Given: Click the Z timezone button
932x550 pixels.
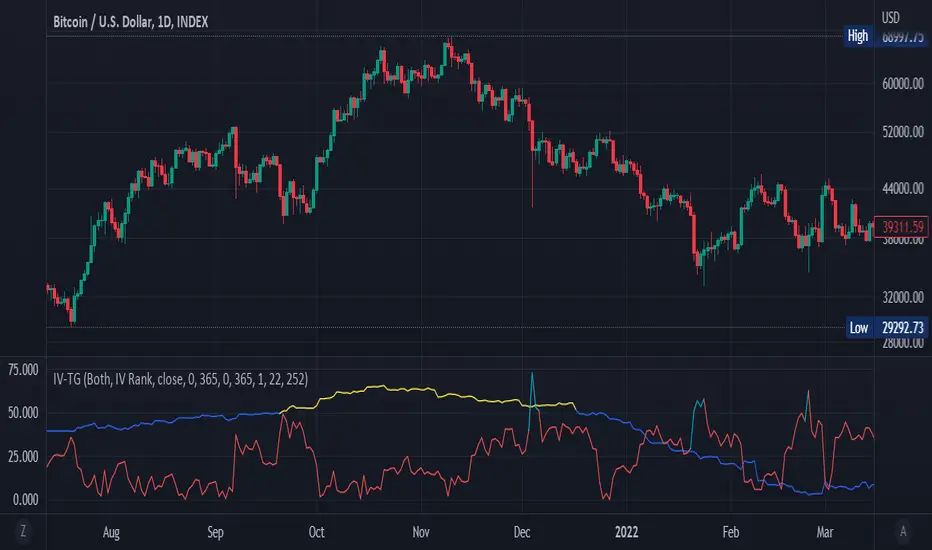Looking at the screenshot, I should (x=22, y=530).
